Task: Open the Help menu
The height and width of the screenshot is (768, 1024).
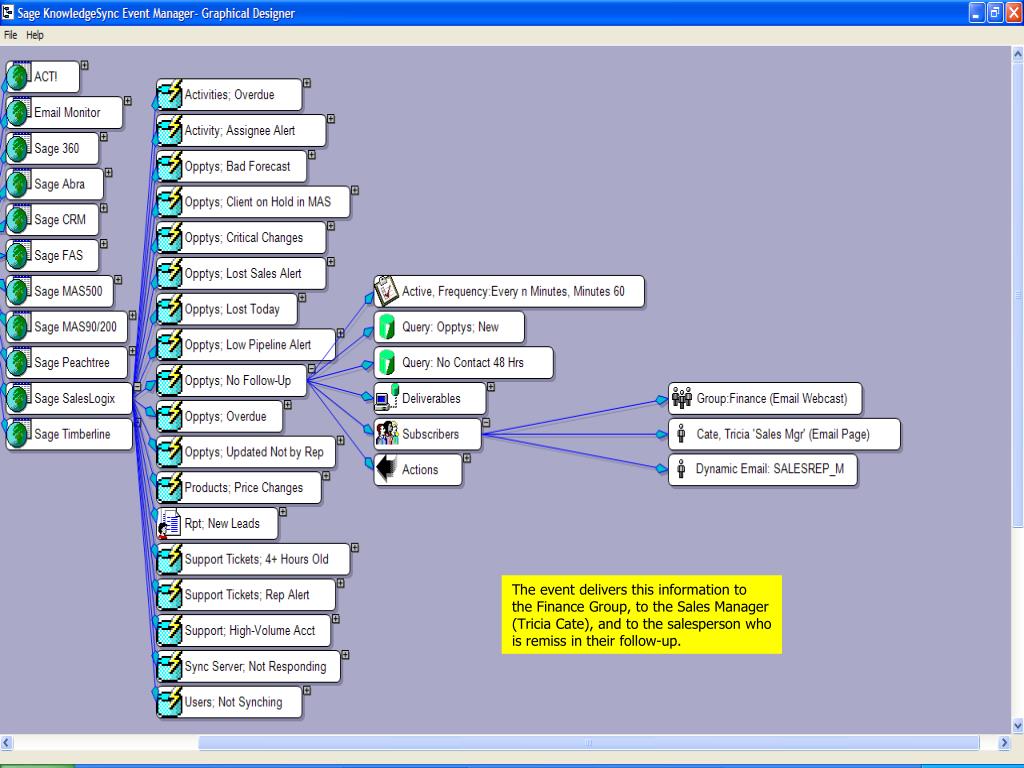Action: pyautogui.click(x=35, y=35)
